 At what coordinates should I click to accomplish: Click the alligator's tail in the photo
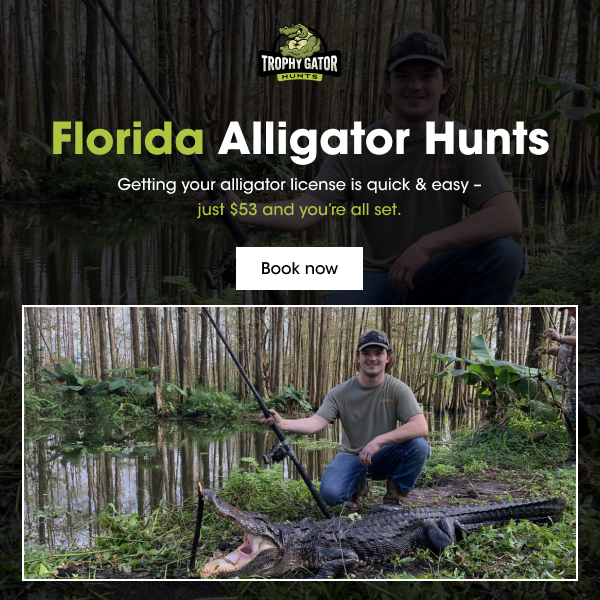[509, 511]
